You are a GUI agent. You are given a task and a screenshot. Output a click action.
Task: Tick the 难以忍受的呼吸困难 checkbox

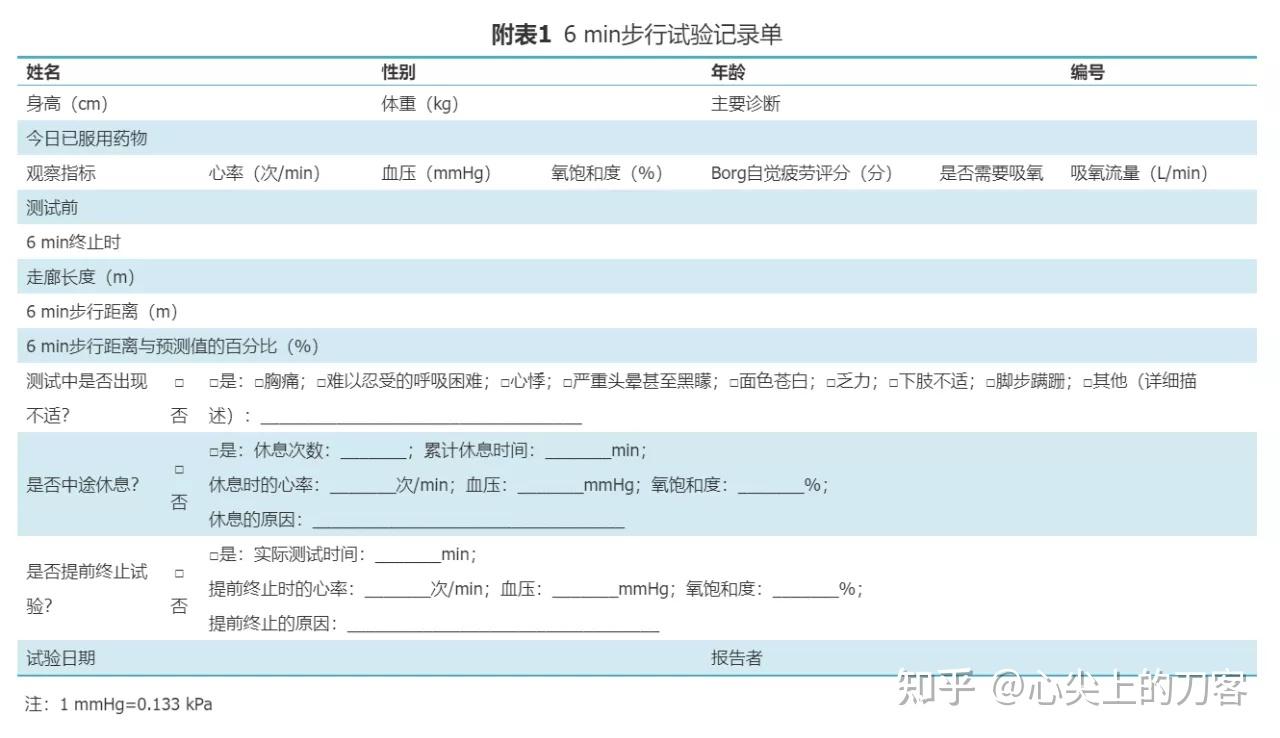click(x=322, y=382)
